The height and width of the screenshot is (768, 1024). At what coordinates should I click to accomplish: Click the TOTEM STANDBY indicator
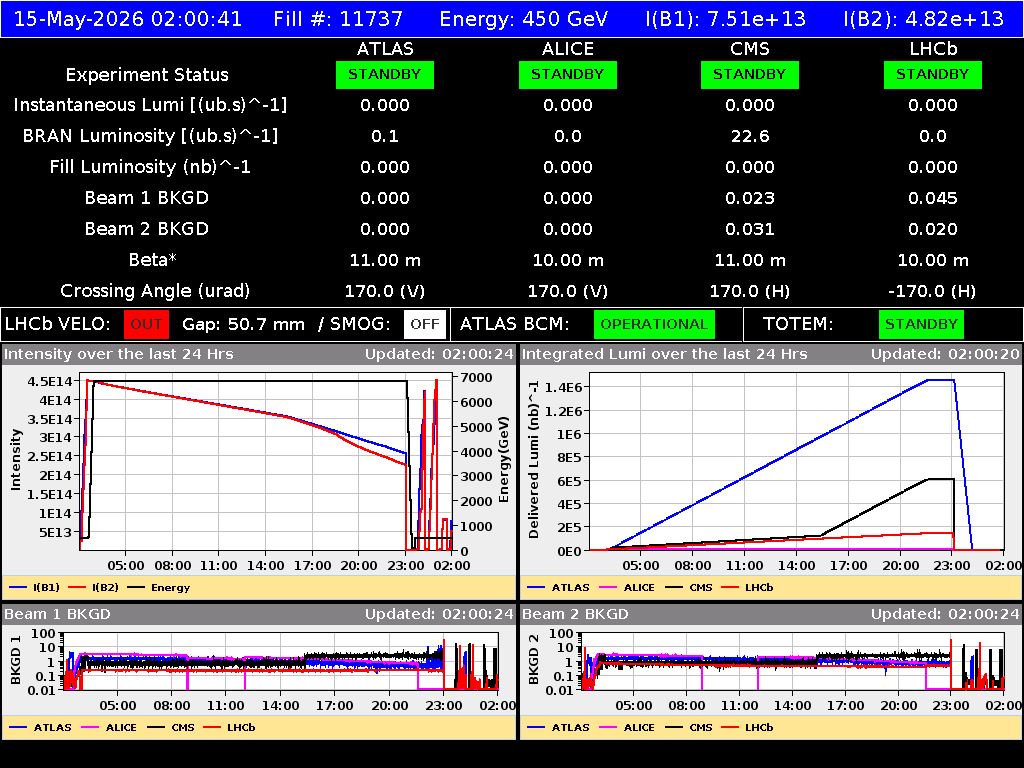click(921, 324)
